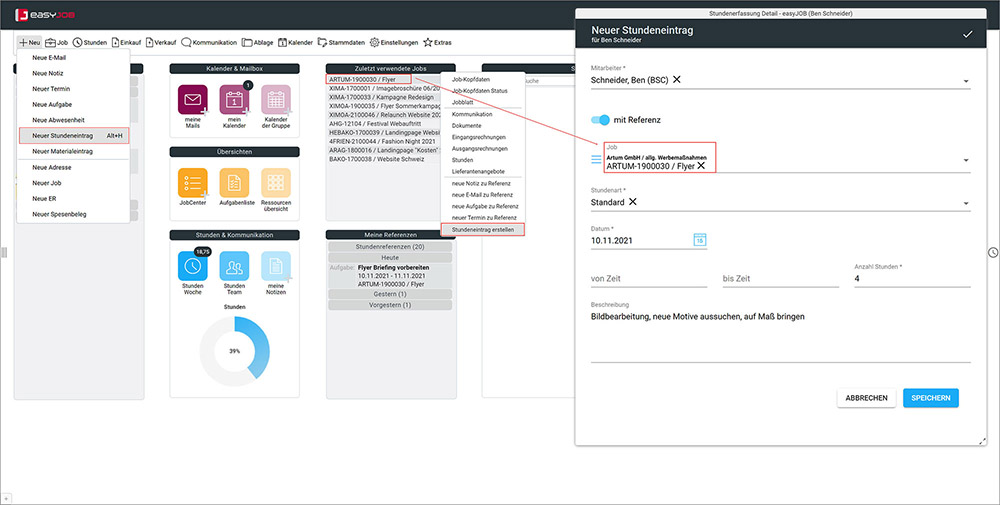Expand the 'Vorgestern (1)' group
The image size is (1000, 505).
(x=390, y=305)
